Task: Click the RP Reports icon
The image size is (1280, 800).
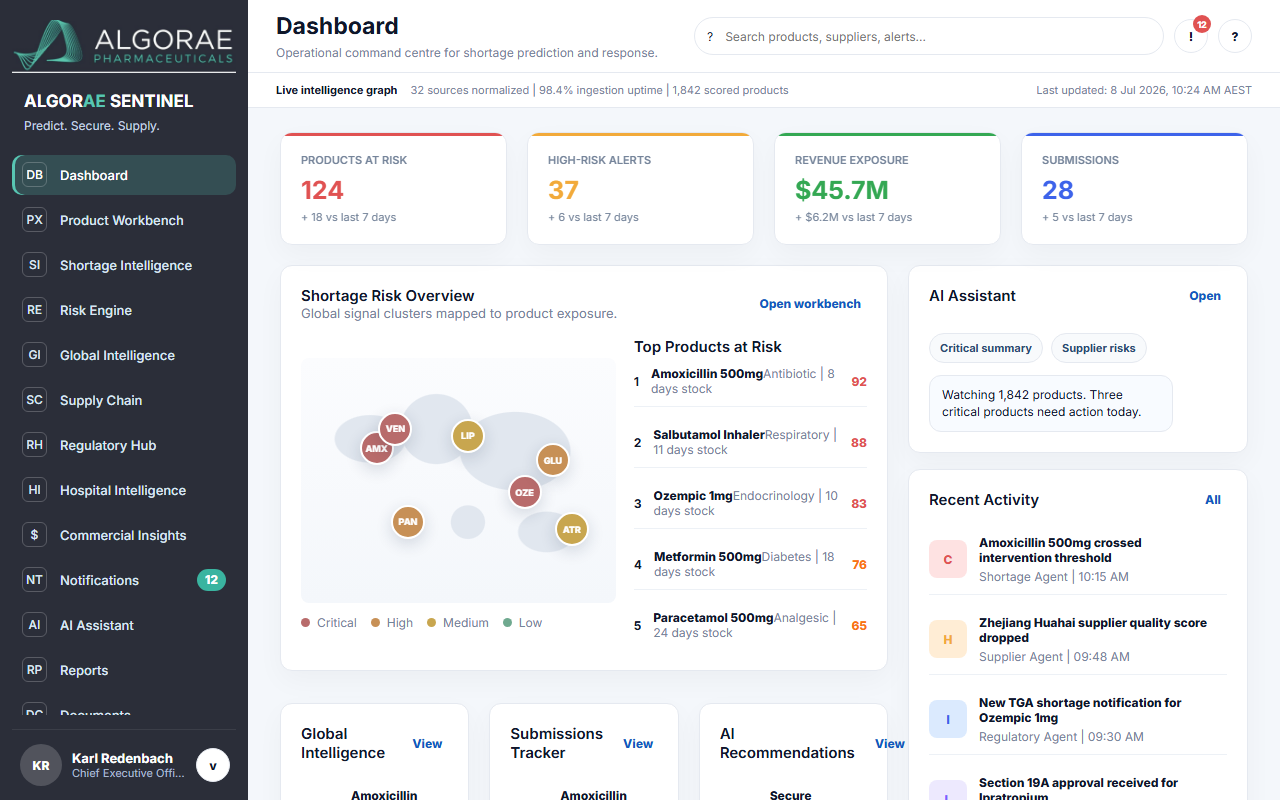Action: (x=35, y=670)
